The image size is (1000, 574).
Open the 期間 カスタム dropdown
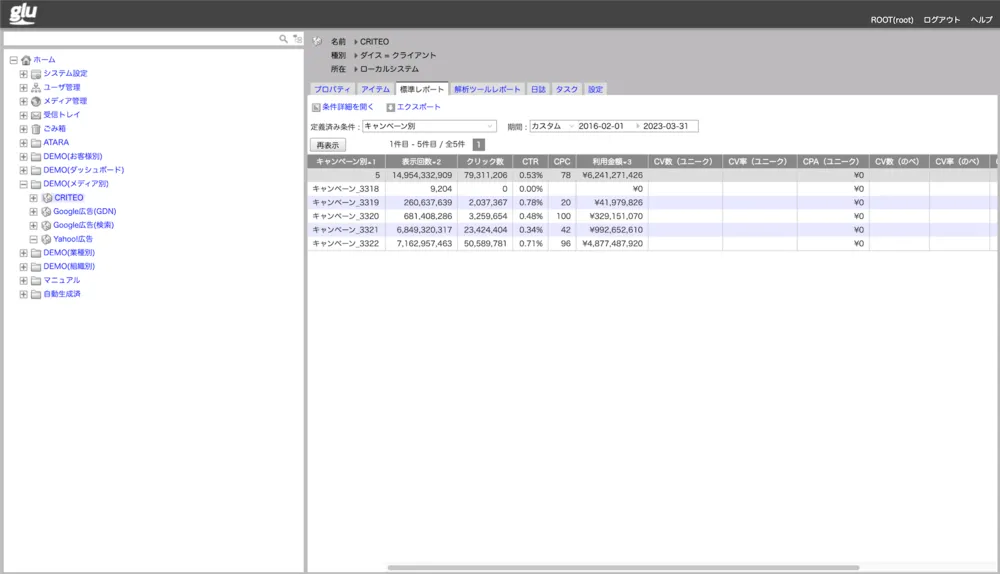(553, 127)
